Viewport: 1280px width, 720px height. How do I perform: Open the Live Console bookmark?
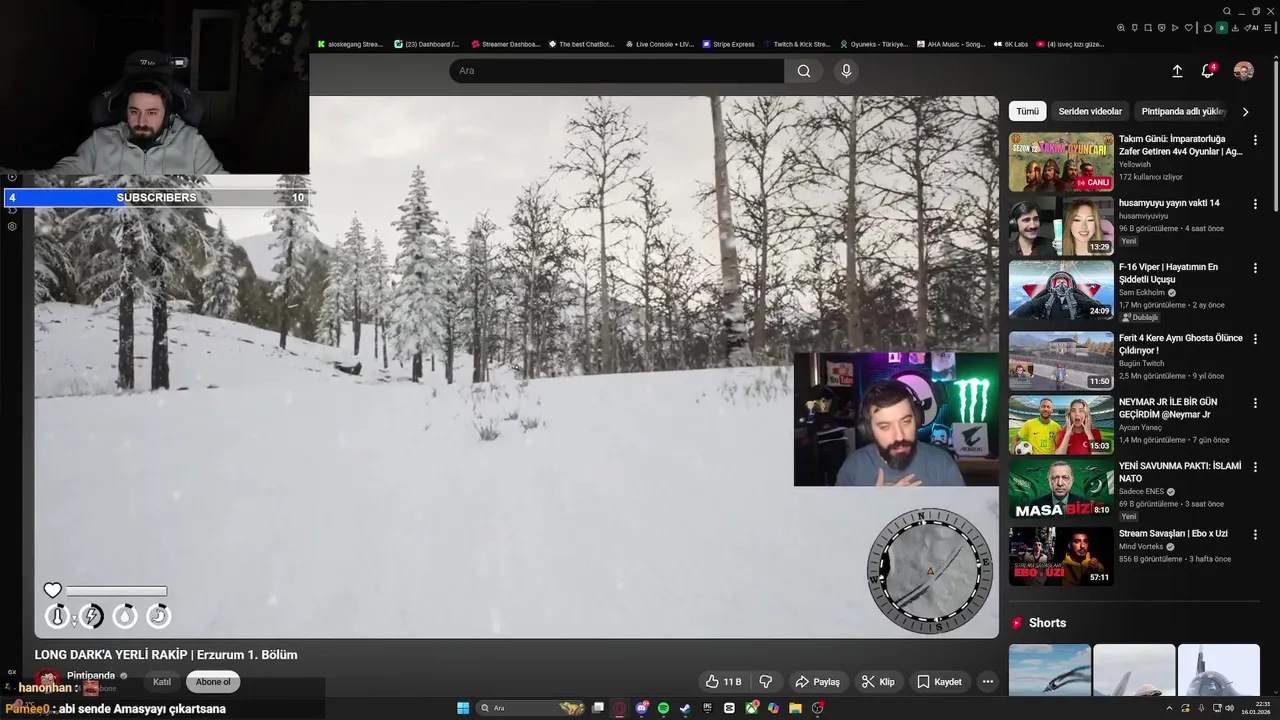(659, 44)
